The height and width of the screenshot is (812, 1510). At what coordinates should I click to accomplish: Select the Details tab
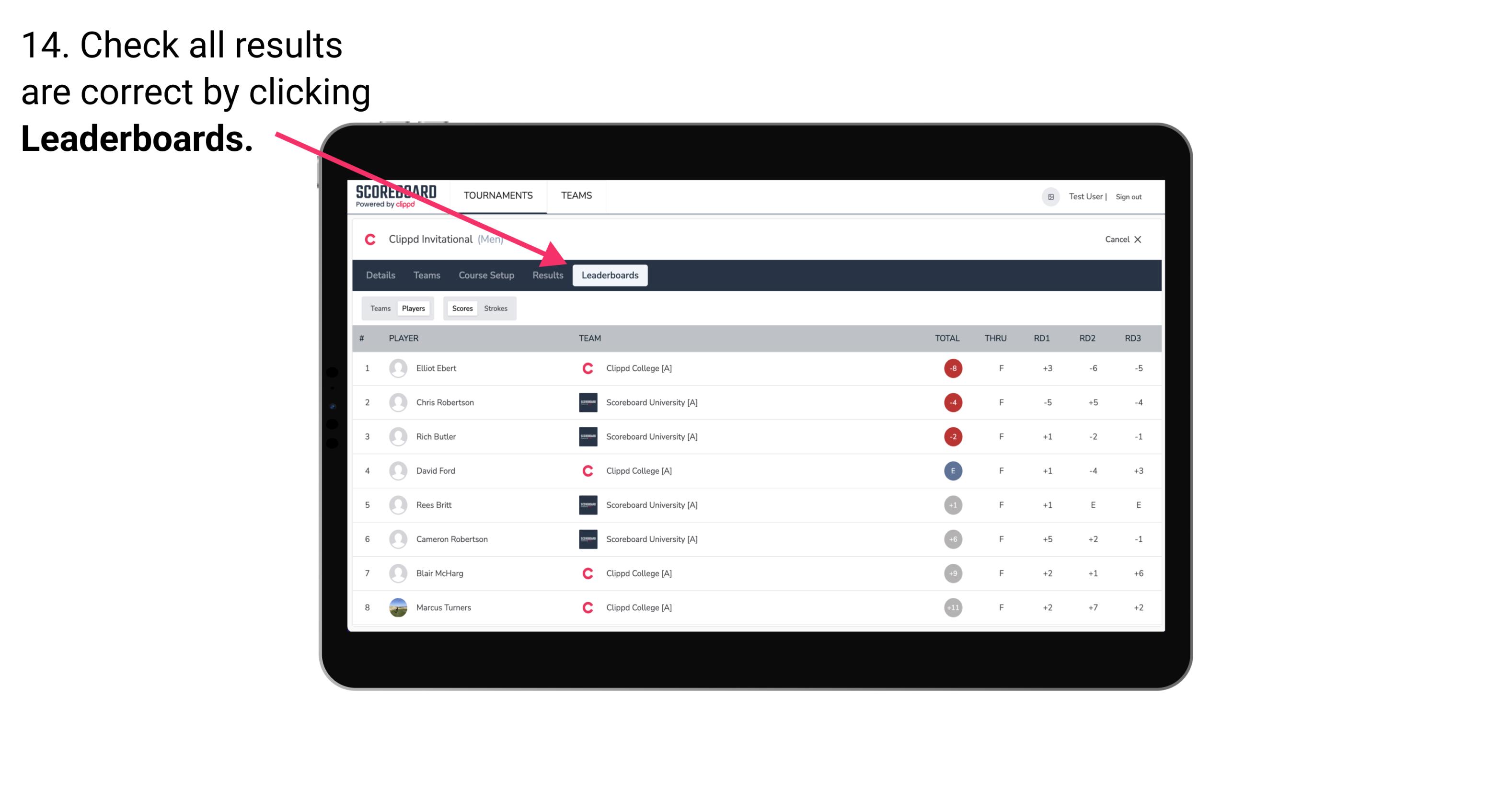pos(380,276)
